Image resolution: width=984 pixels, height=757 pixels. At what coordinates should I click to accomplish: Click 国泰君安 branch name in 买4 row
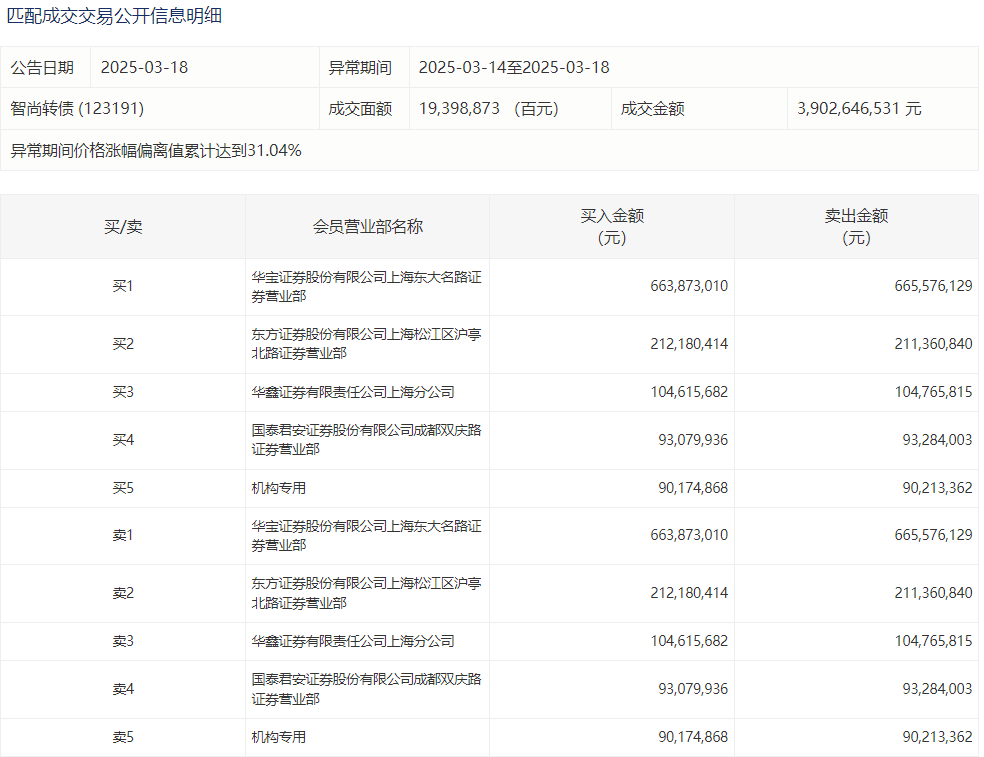click(366, 439)
